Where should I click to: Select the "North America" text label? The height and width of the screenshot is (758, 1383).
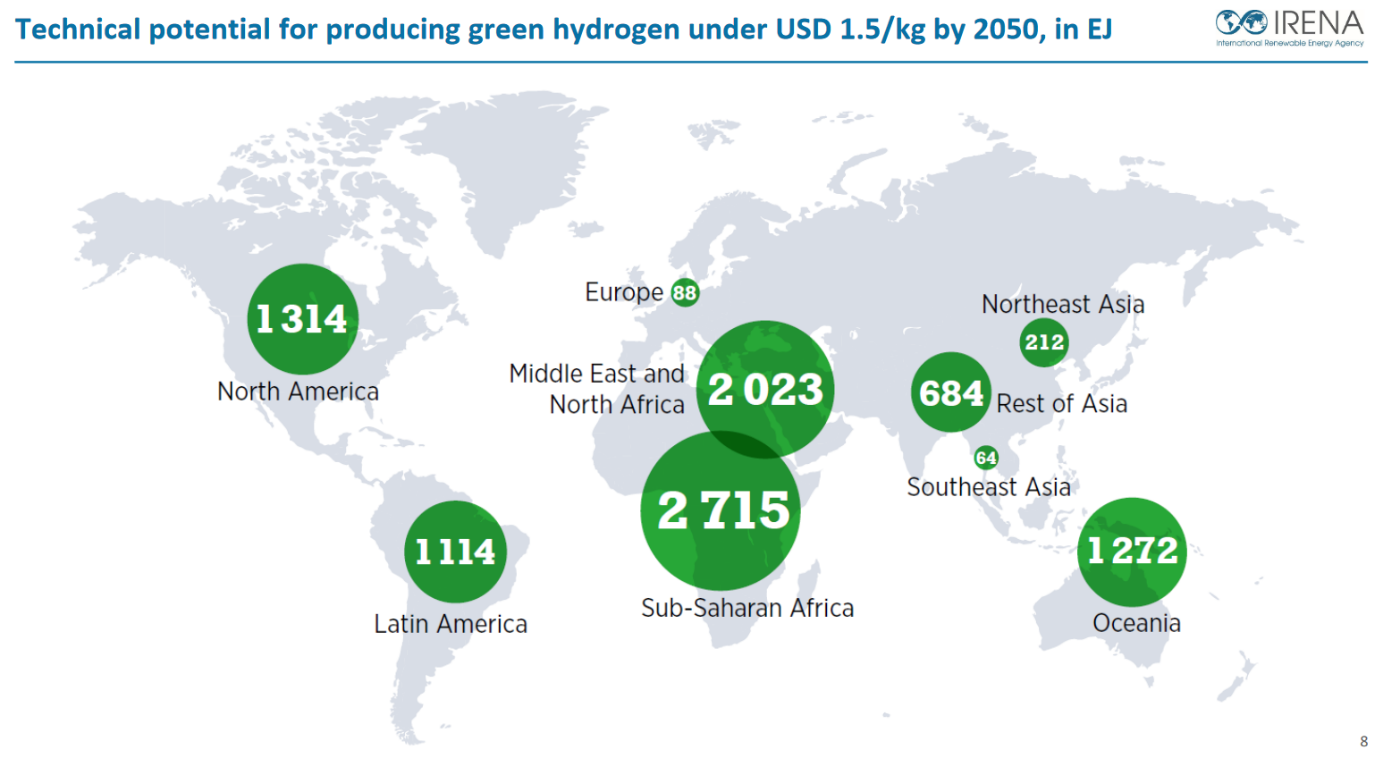point(298,391)
